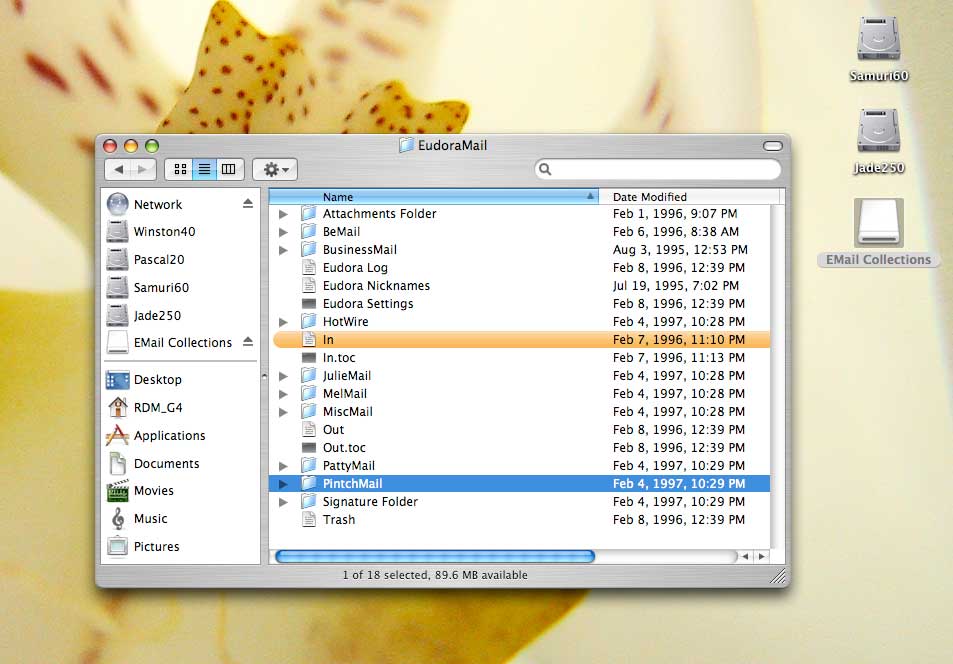Open the Applications folder in sidebar
953x664 pixels.
156,436
